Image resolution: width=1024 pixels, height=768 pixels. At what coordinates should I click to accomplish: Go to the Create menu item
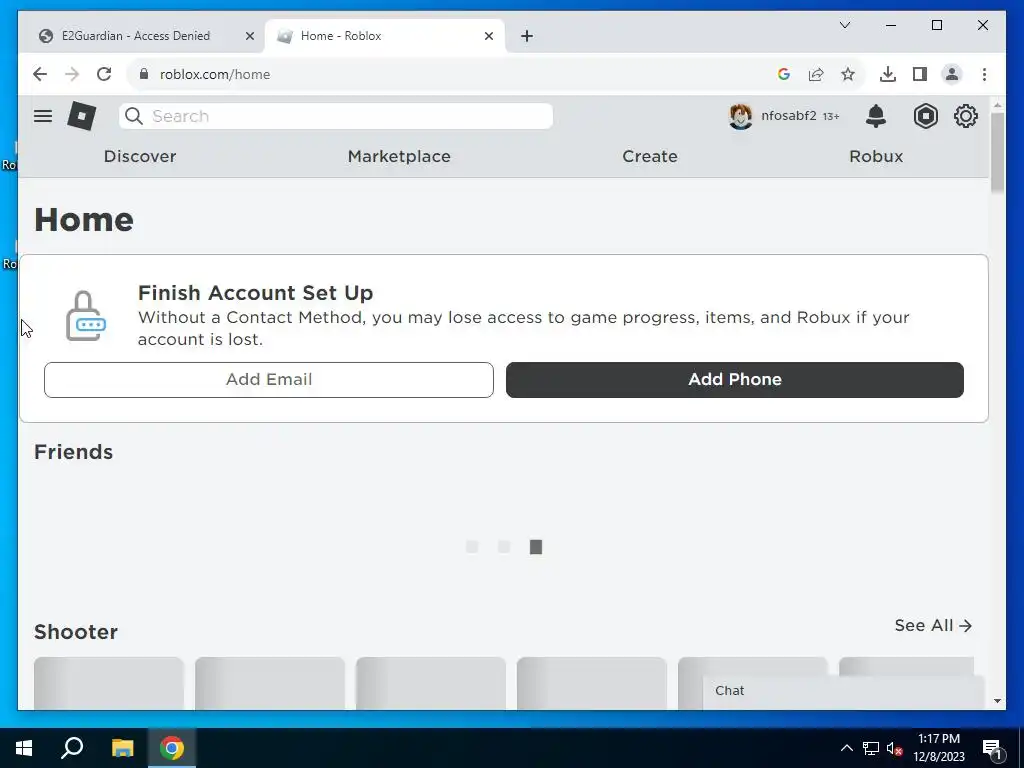650,157
